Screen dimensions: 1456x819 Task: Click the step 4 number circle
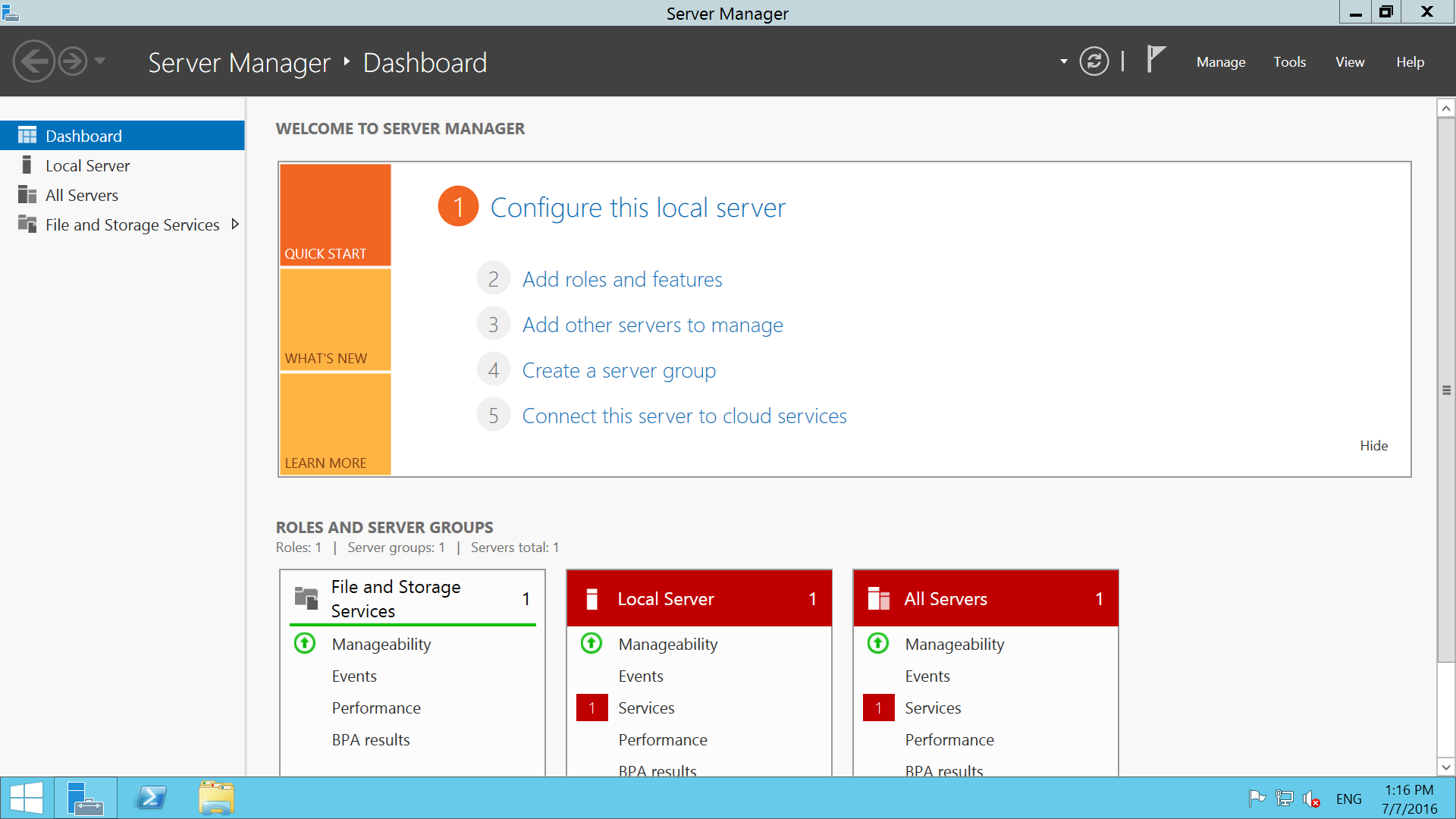tap(493, 370)
